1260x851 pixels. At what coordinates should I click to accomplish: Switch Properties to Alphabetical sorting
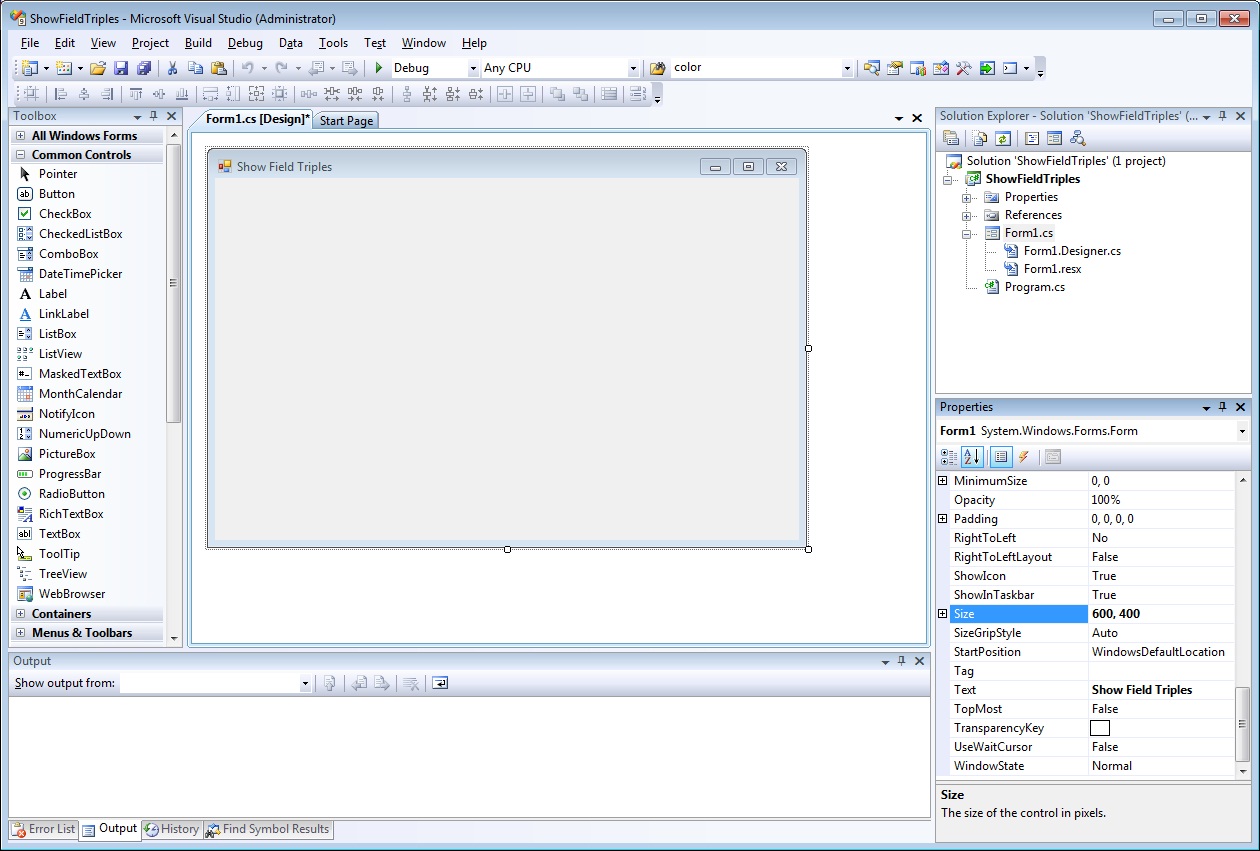coord(972,457)
